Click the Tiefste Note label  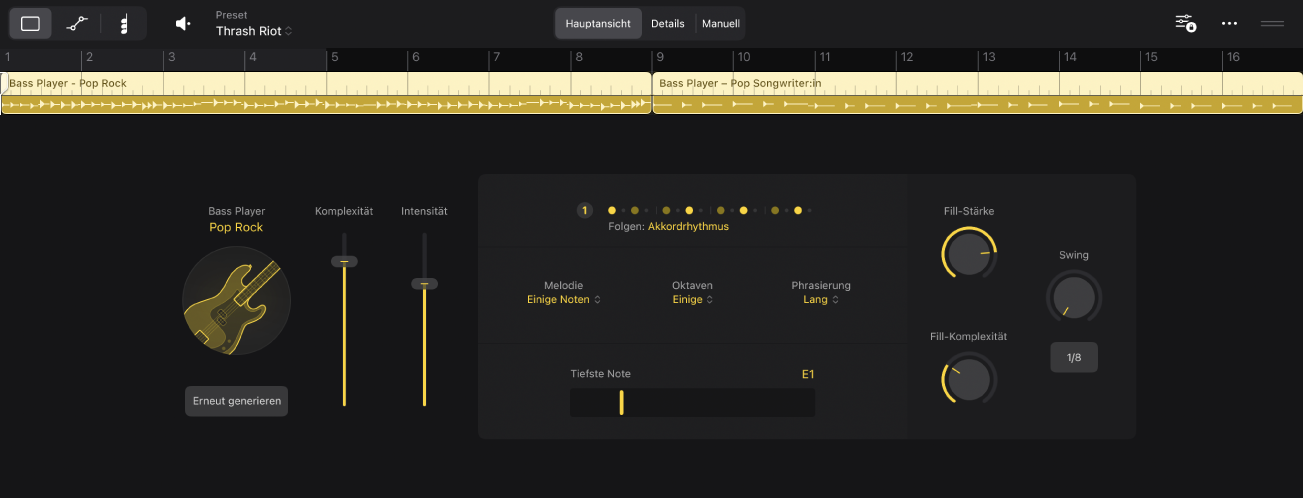600,374
